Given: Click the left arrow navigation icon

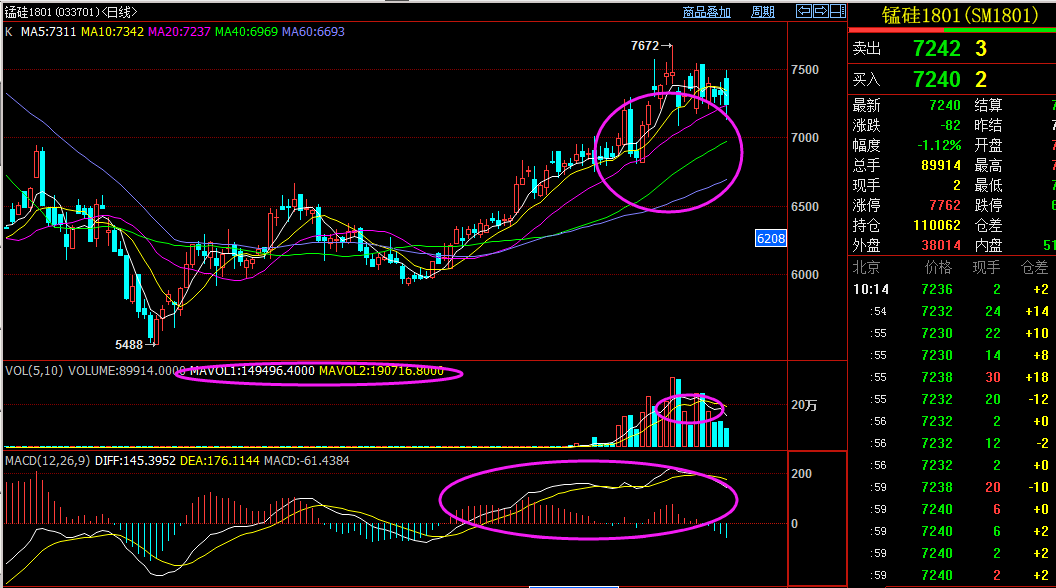Looking at the screenshot, I should click(x=803, y=12).
